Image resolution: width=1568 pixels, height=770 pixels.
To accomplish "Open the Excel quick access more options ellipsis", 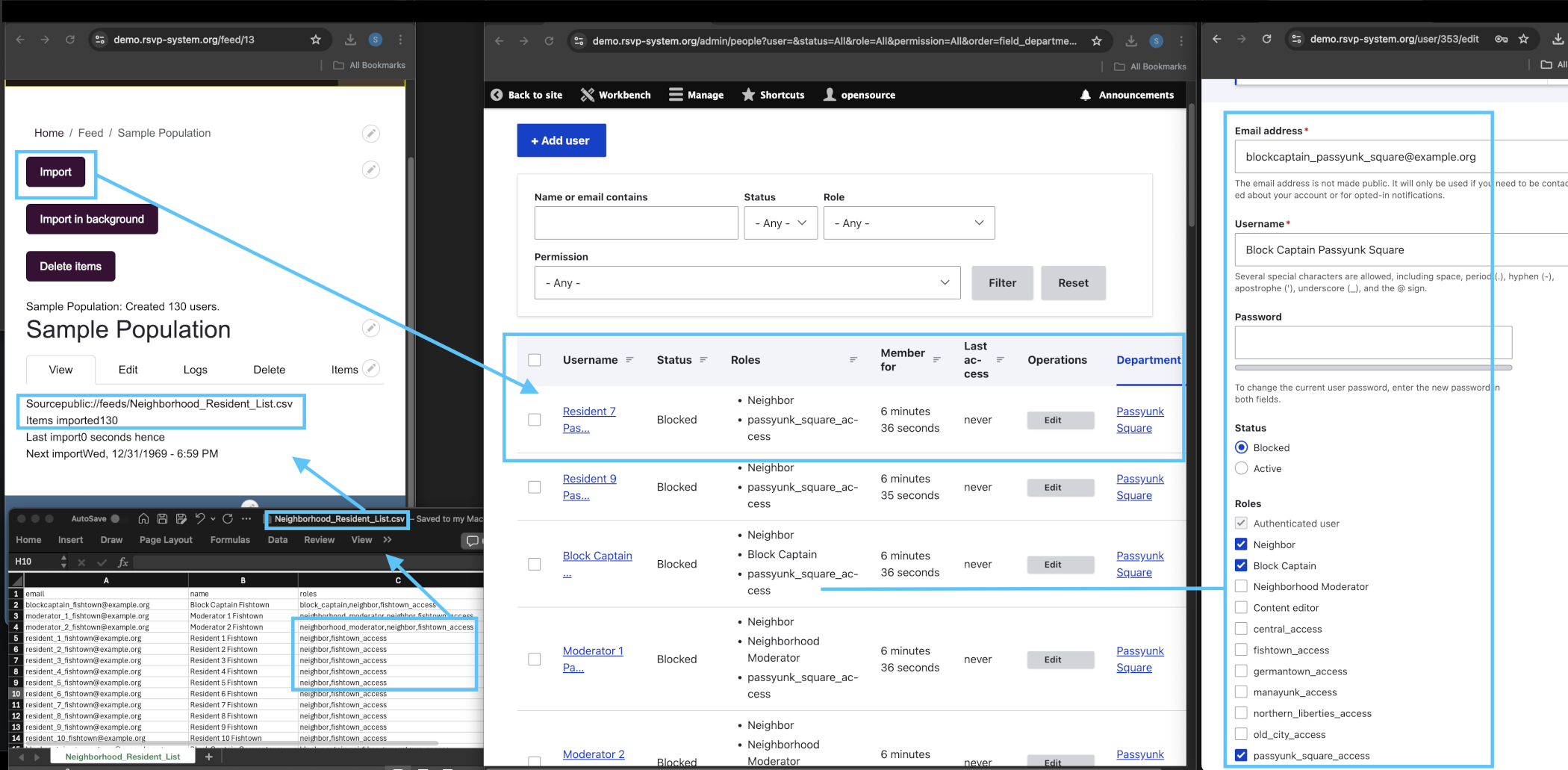I will [246, 518].
